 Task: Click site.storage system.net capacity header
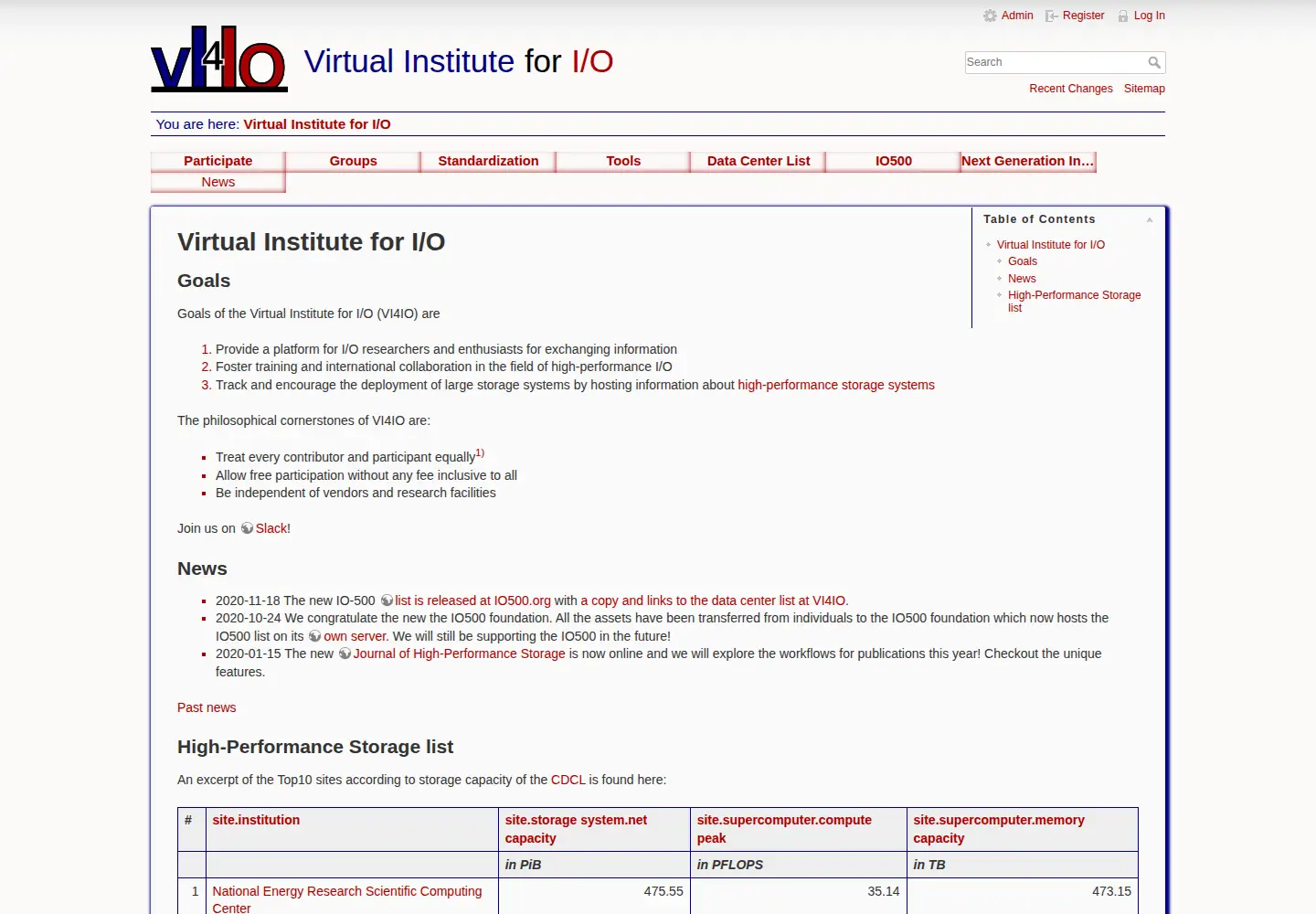point(576,829)
